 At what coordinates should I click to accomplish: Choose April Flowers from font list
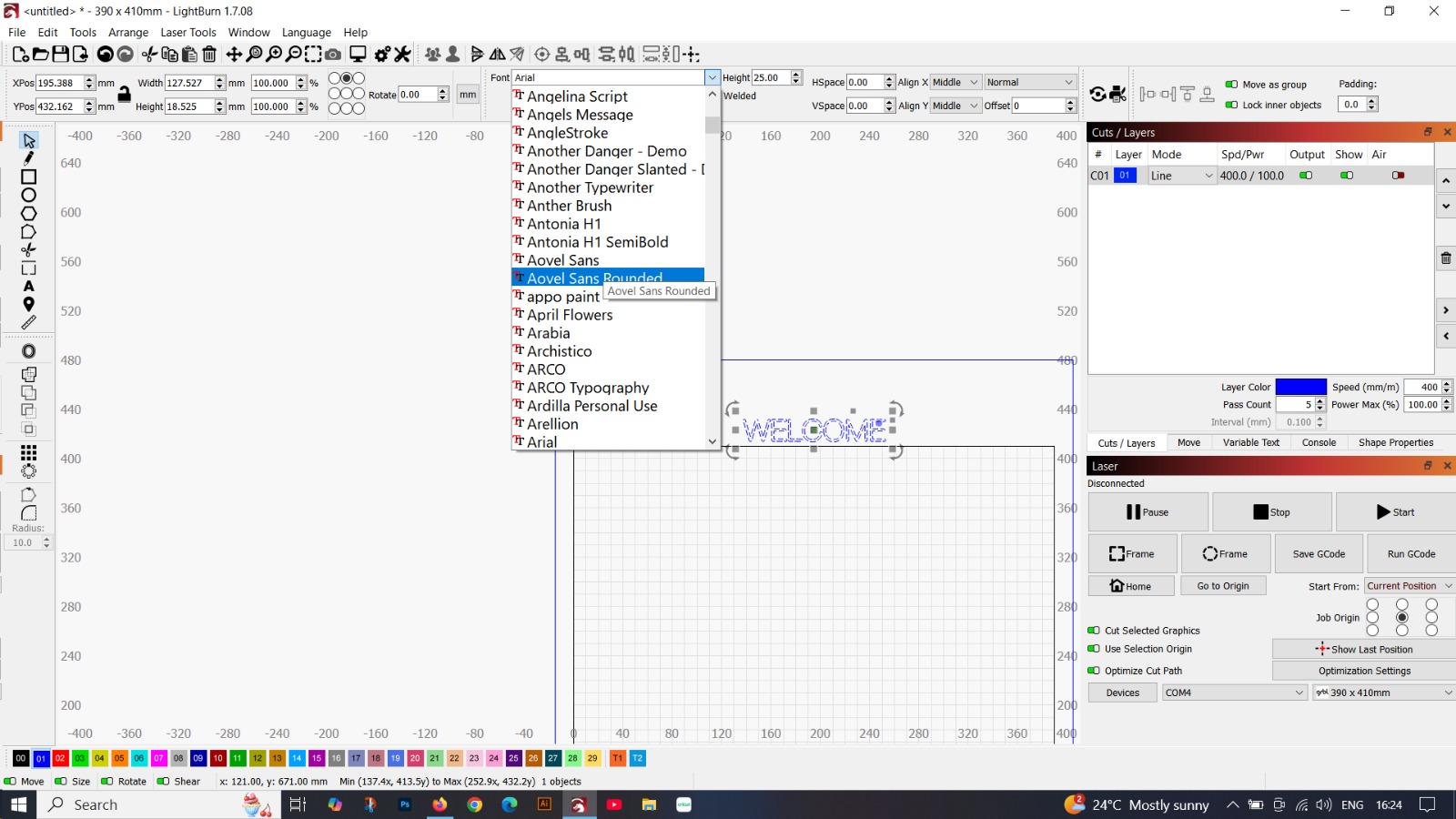[x=570, y=315]
